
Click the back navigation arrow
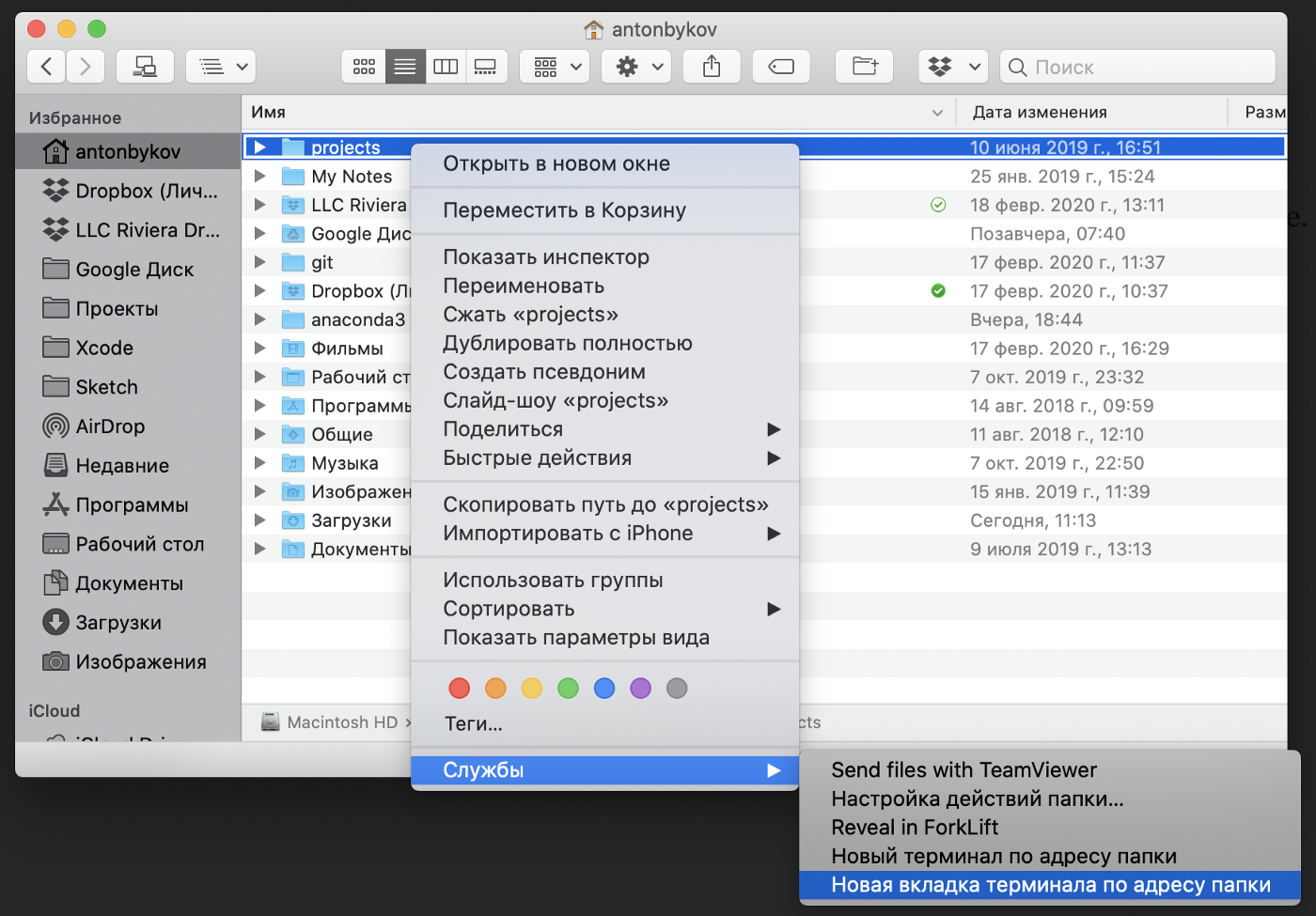46,67
